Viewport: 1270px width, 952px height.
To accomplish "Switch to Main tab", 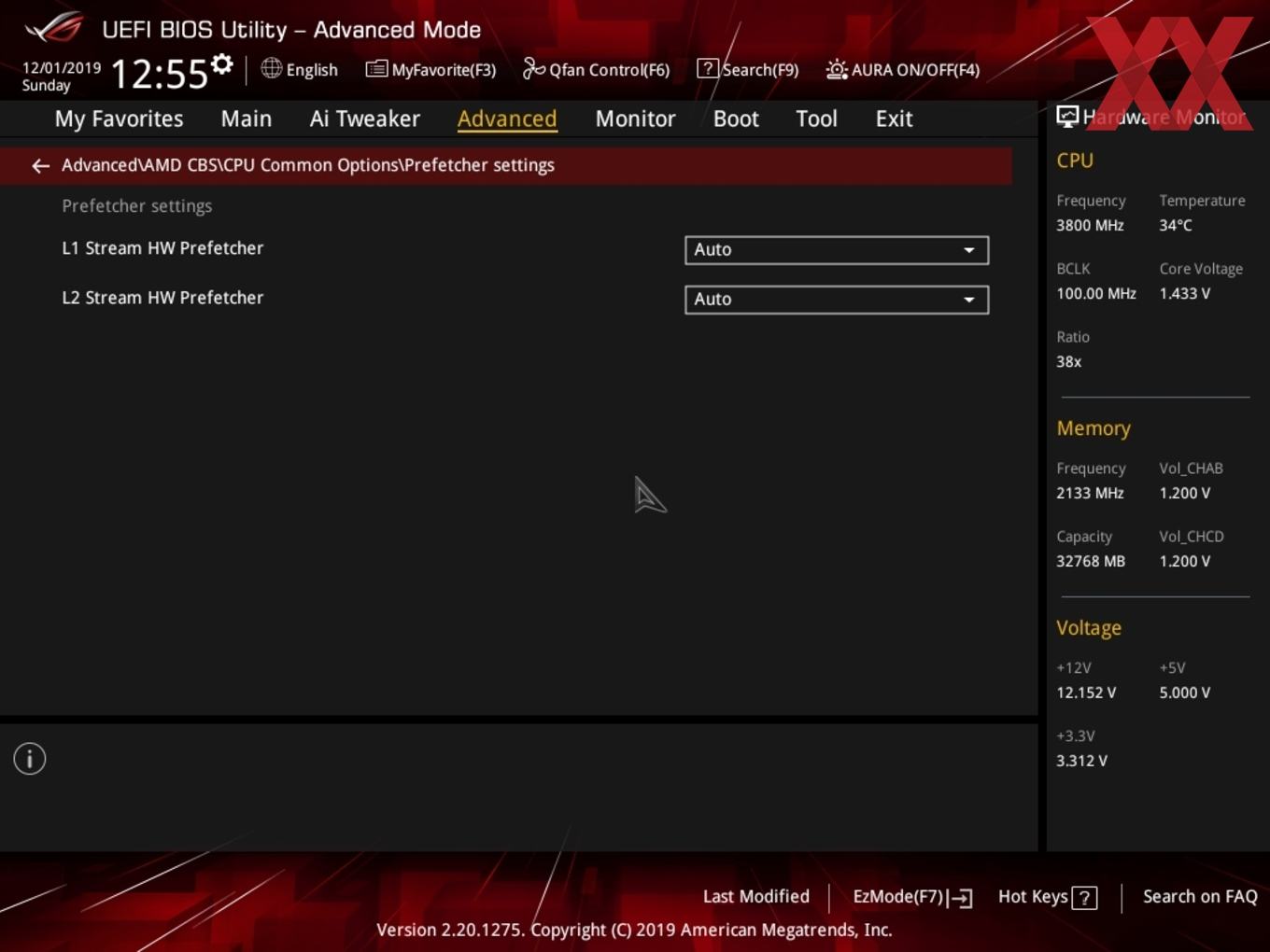I will (247, 119).
